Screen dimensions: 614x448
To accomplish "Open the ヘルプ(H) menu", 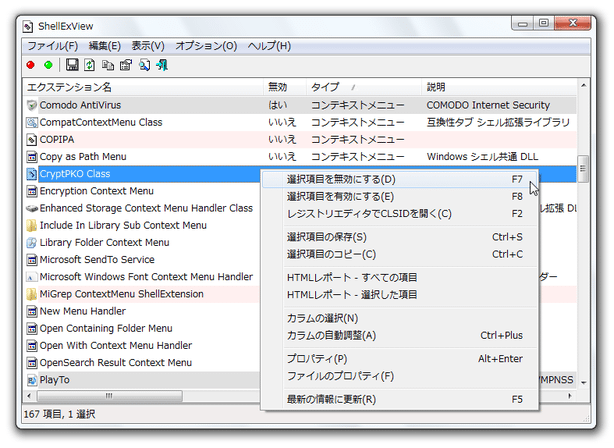I will 269,46.
